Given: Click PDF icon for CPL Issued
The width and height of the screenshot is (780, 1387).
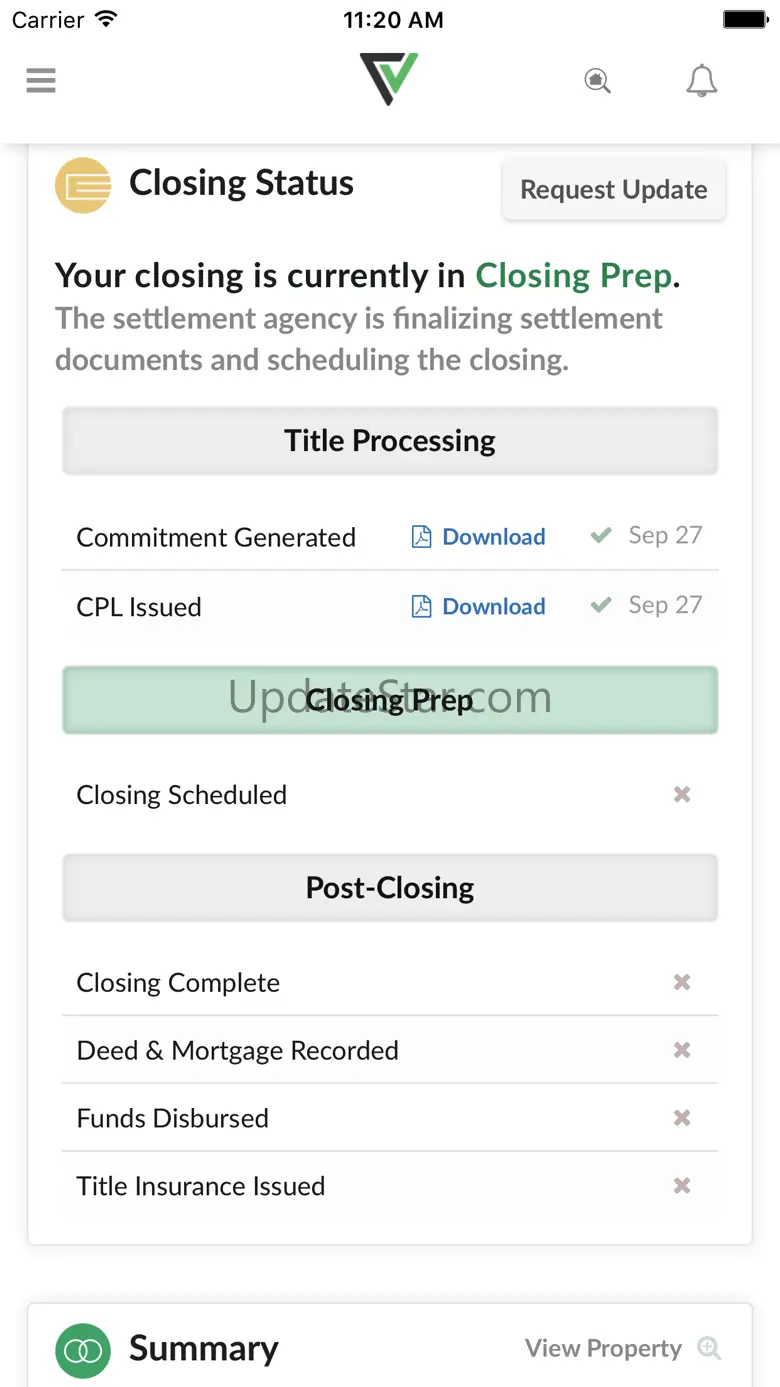Looking at the screenshot, I should click(422, 607).
